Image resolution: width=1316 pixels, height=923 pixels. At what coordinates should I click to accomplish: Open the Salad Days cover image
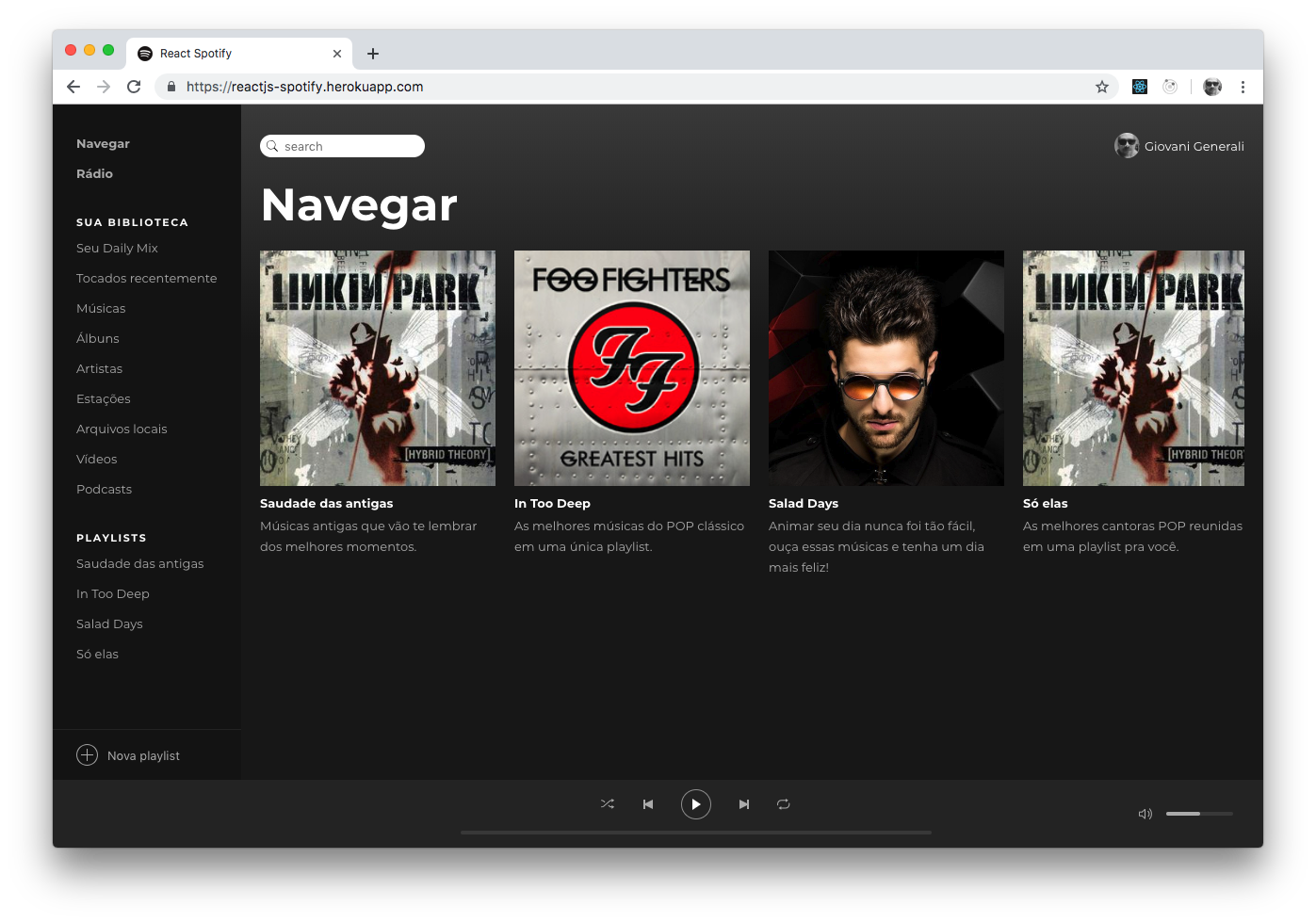[x=886, y=368]
